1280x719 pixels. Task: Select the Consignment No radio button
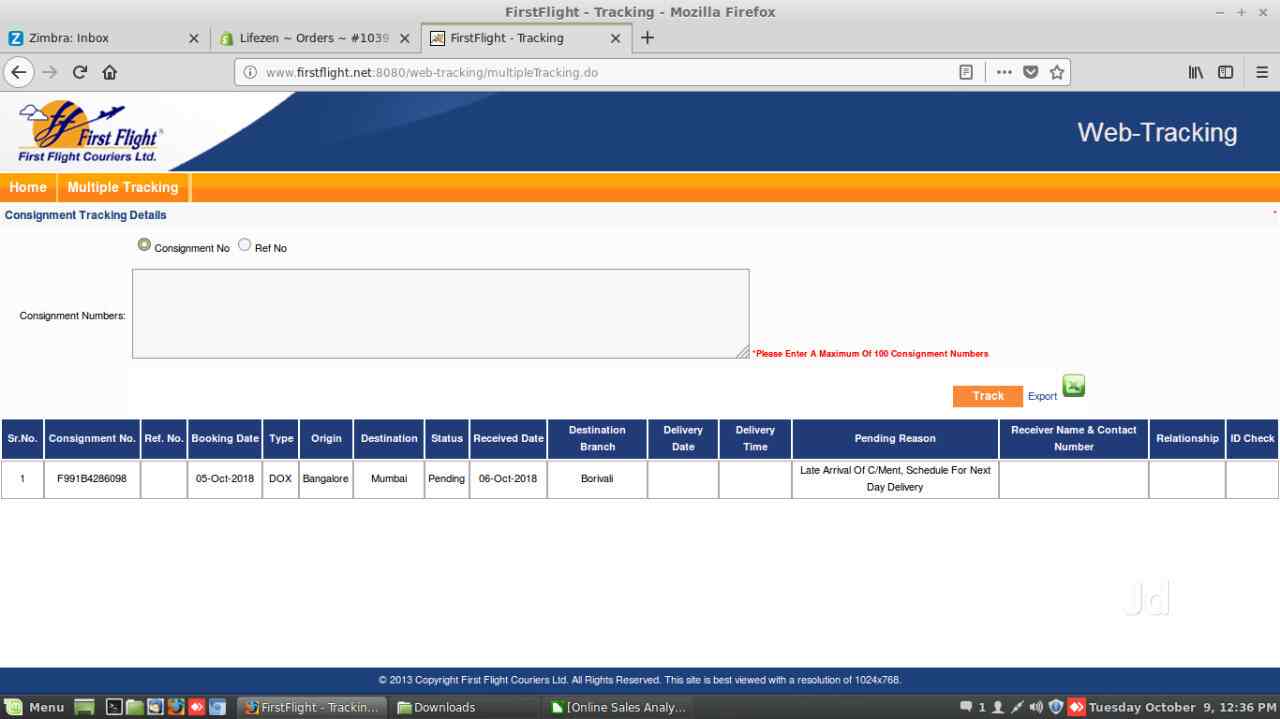[144, 244]
